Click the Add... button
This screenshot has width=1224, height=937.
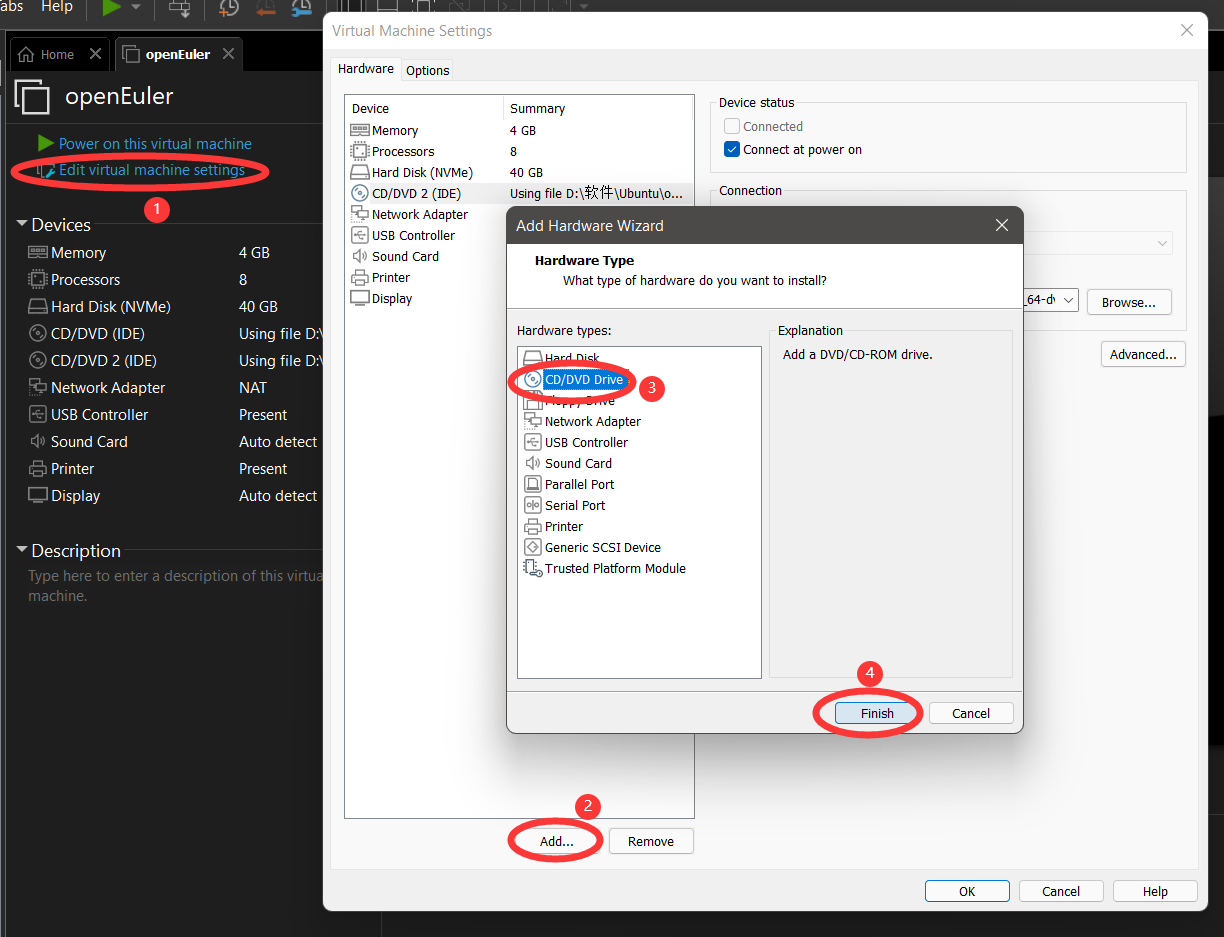(x=557, y=841)
